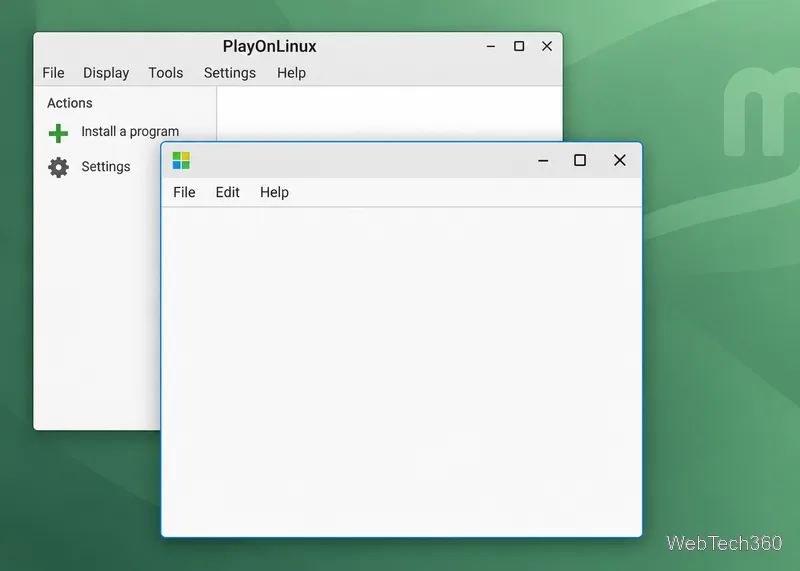Minimize the front window
The image size is (800, 571).
tap(543, 161)
